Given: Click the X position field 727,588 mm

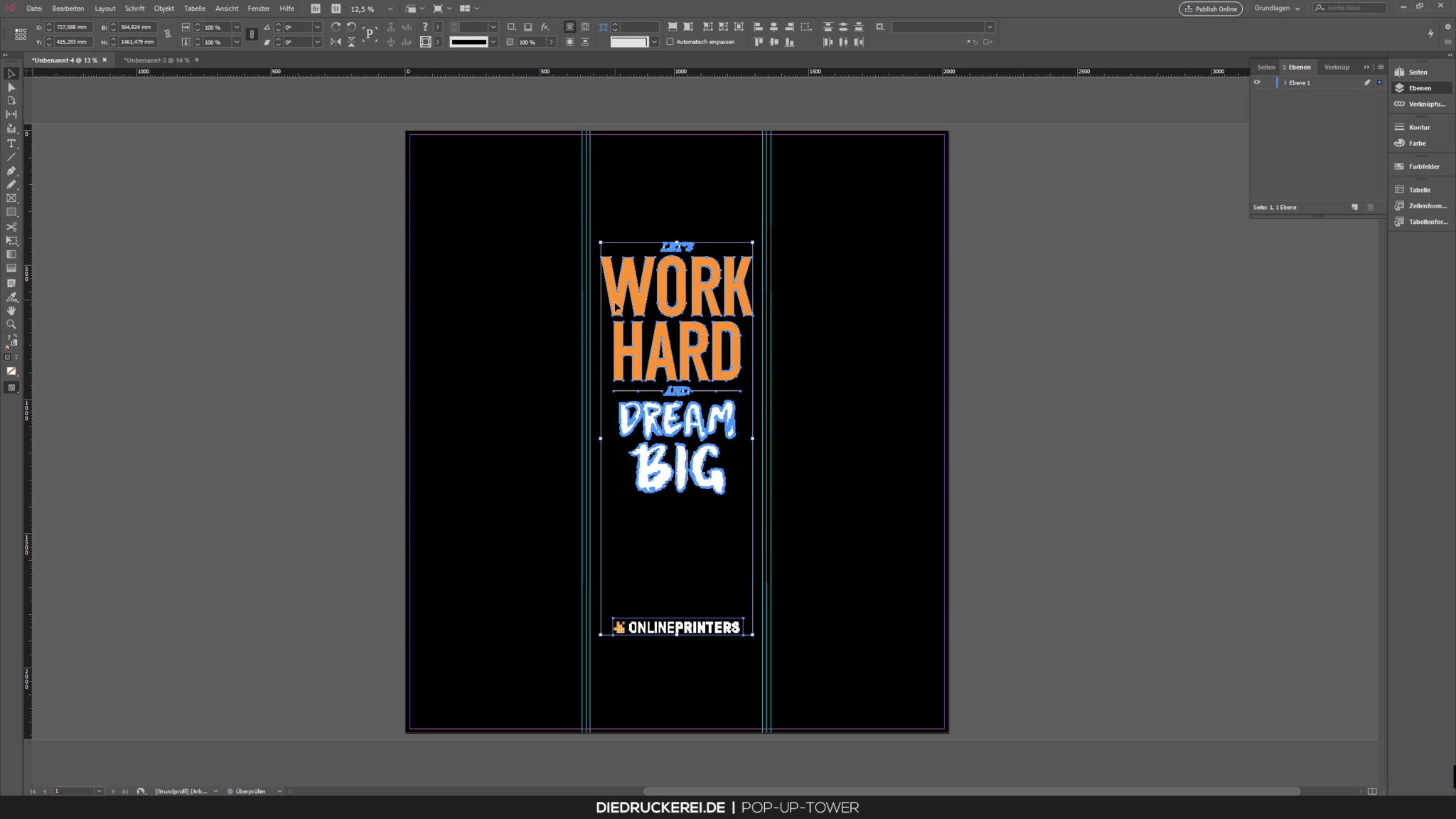Looking at the screenshot, I should click(73, 27).
